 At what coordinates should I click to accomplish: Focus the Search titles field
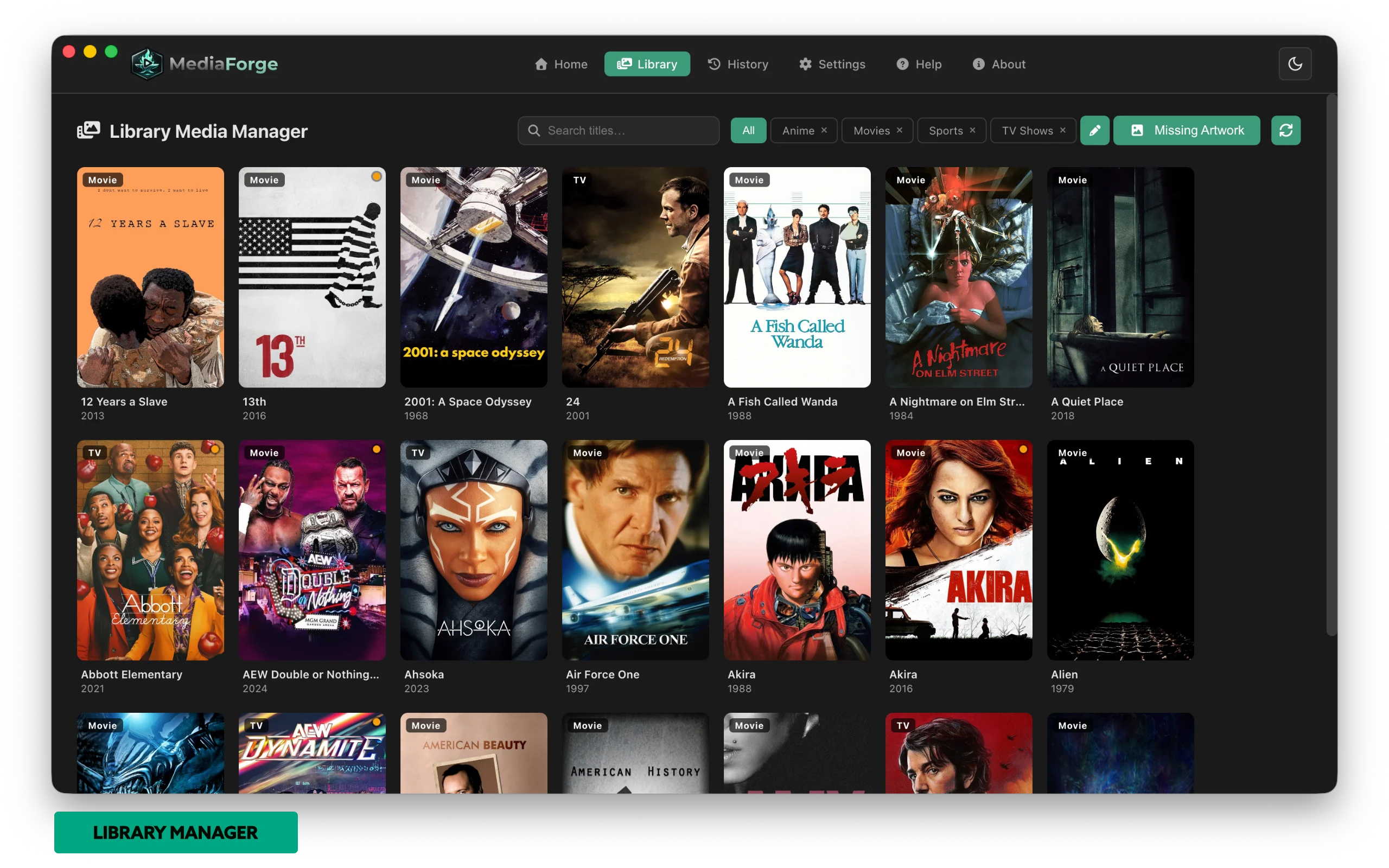[618, 130]
